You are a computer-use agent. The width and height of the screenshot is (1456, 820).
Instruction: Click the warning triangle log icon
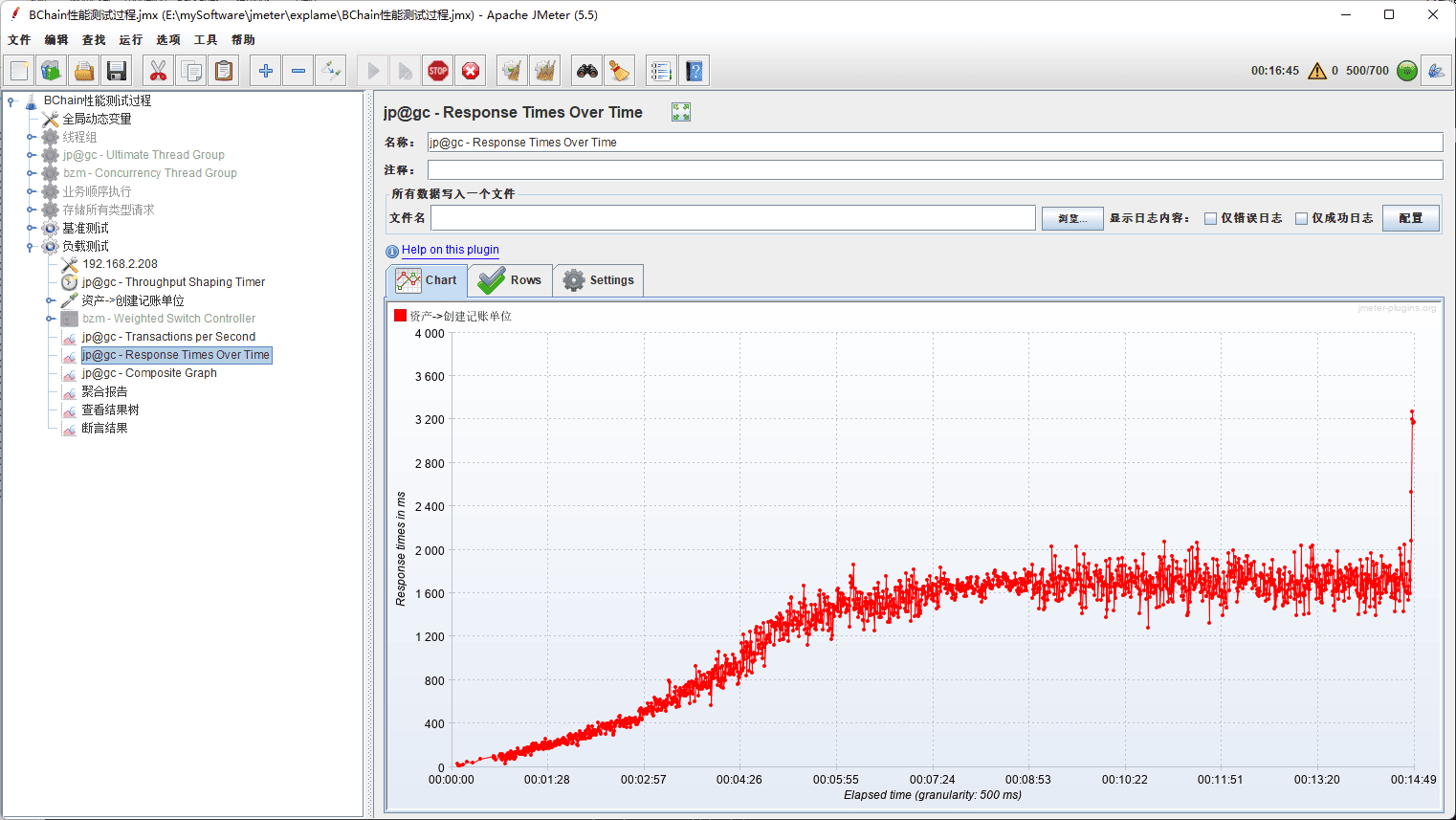pos(1316,71)
